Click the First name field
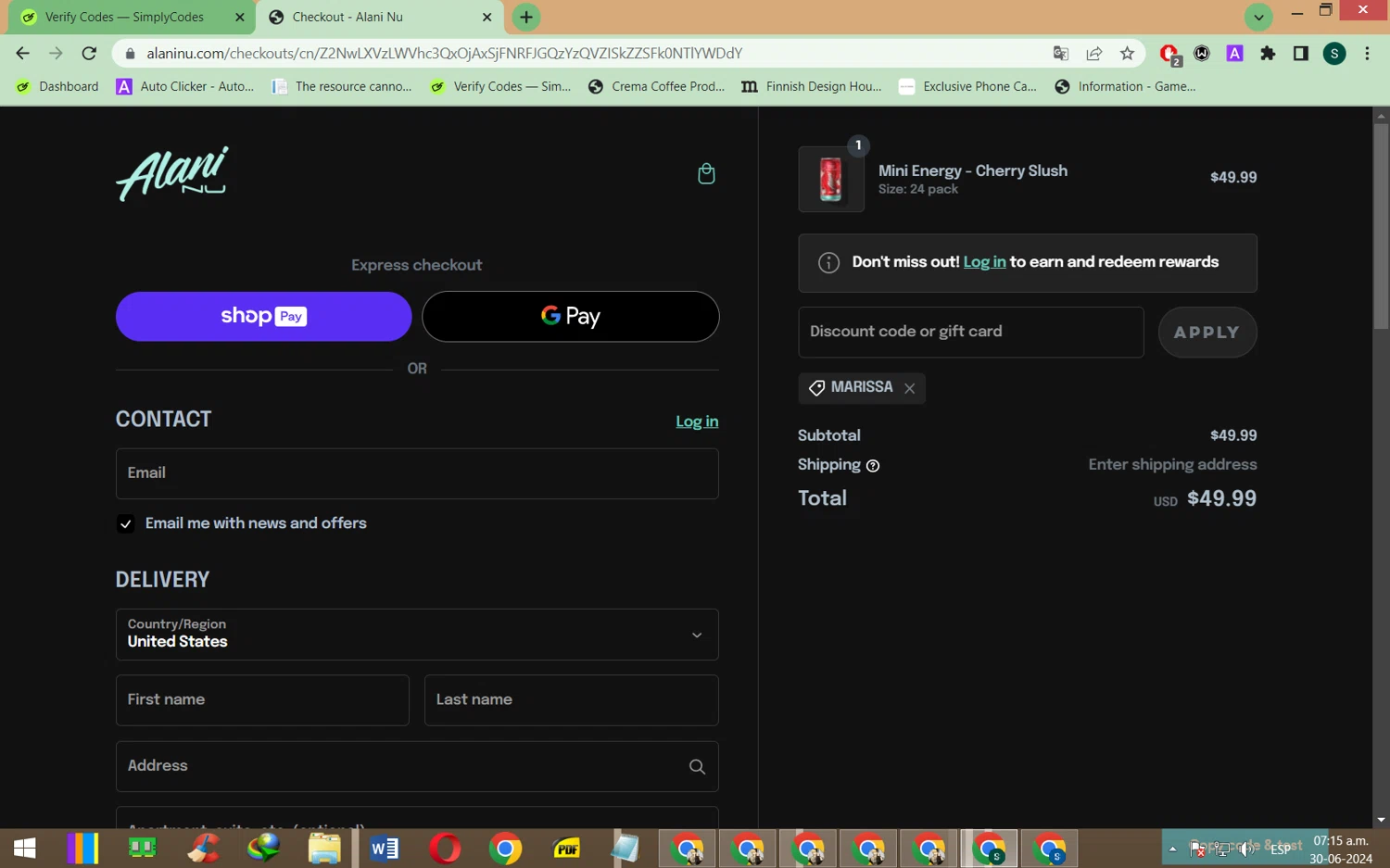Image resolution: width=1390 pixels, height=868 pixels. [x=262, y=700]
